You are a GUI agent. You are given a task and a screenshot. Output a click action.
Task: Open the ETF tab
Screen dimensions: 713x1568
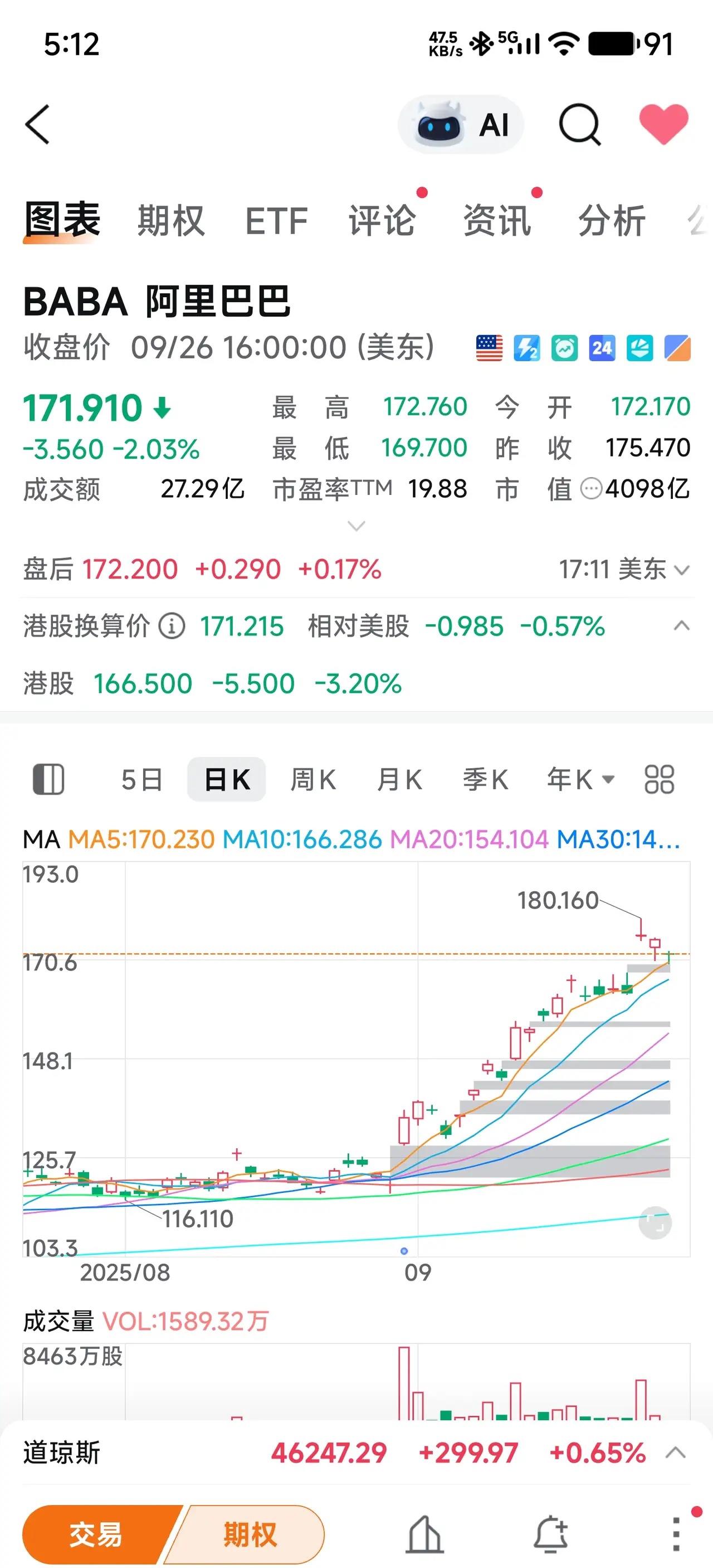pyautogui.click(x=276, y=220)
